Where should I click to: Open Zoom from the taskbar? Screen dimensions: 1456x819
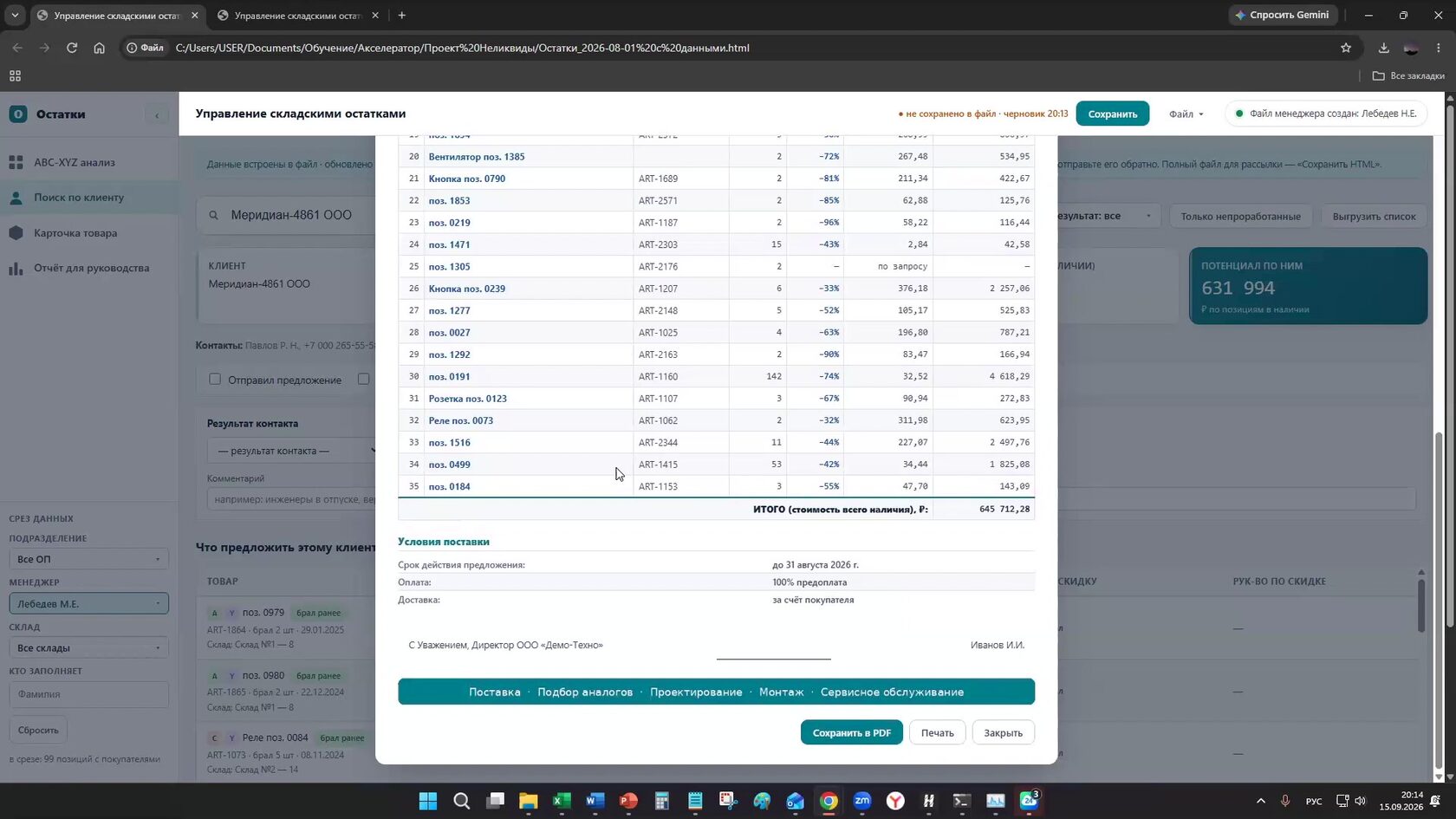[862, 801]
